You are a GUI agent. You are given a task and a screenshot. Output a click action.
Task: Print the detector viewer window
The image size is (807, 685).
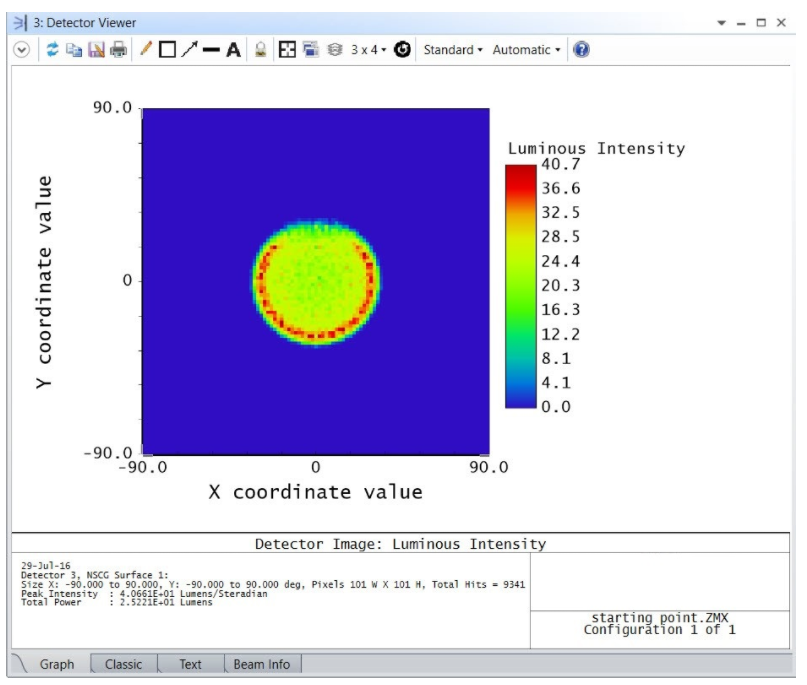(118, 50)
